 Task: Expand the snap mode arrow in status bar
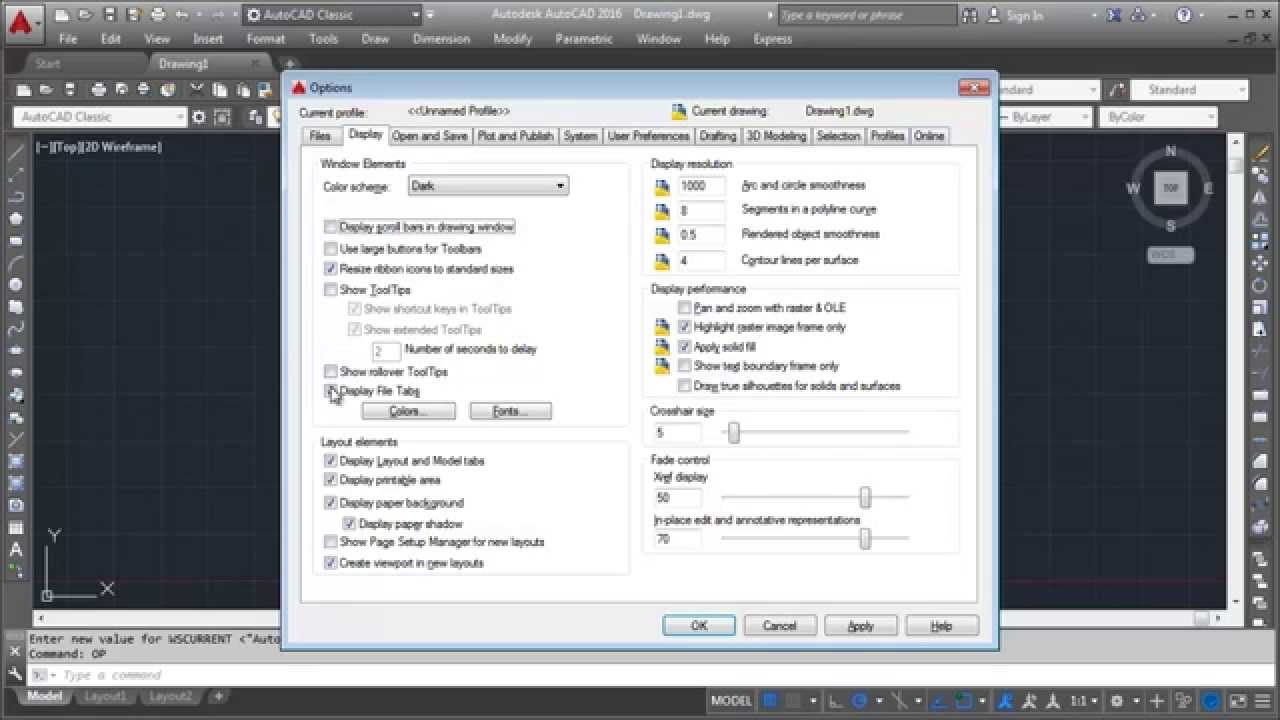[814, 701]
